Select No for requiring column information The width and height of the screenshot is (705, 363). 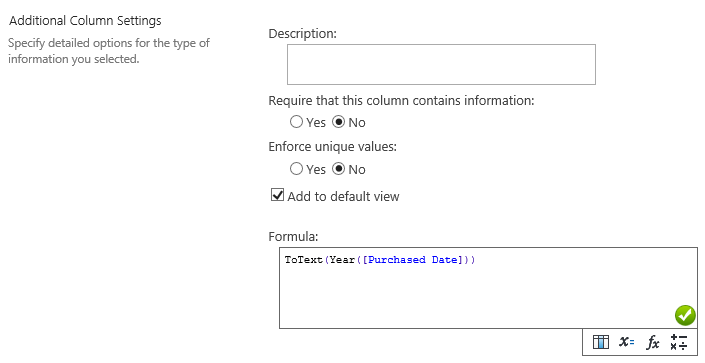click(339, 121)
